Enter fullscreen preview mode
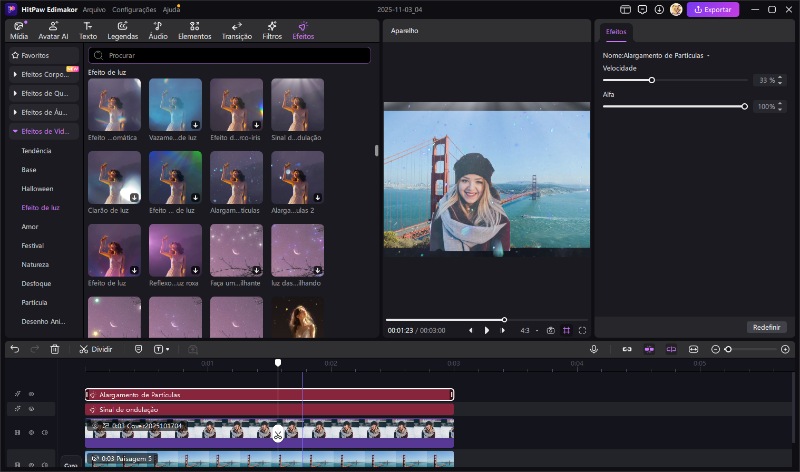 coord(583,330)
